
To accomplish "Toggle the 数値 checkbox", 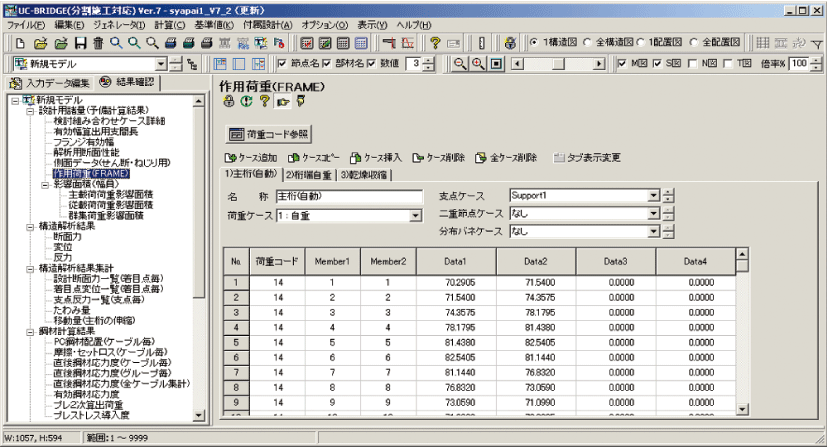I will (x=371, y=63).
